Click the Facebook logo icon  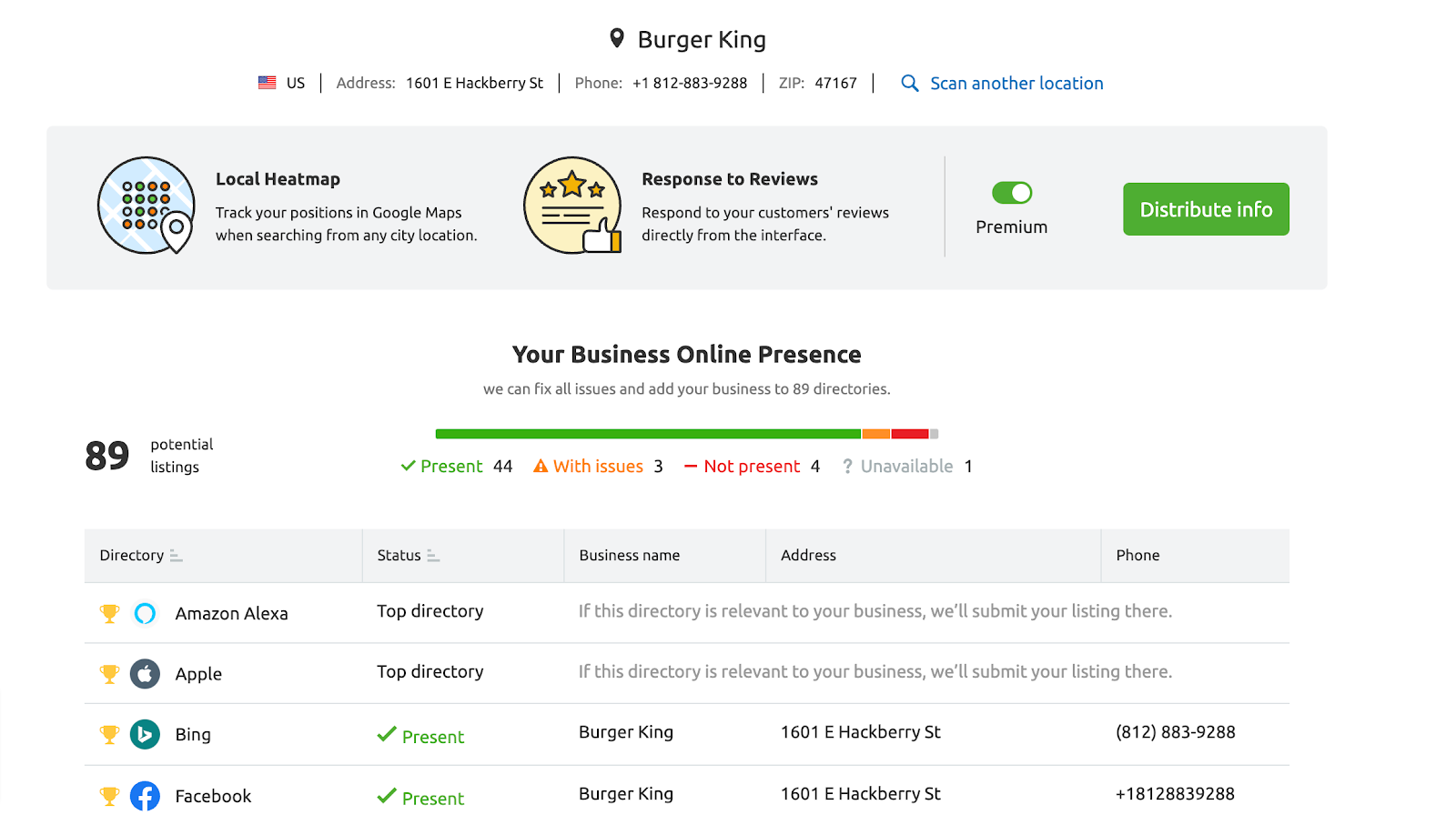pos(145,796)
